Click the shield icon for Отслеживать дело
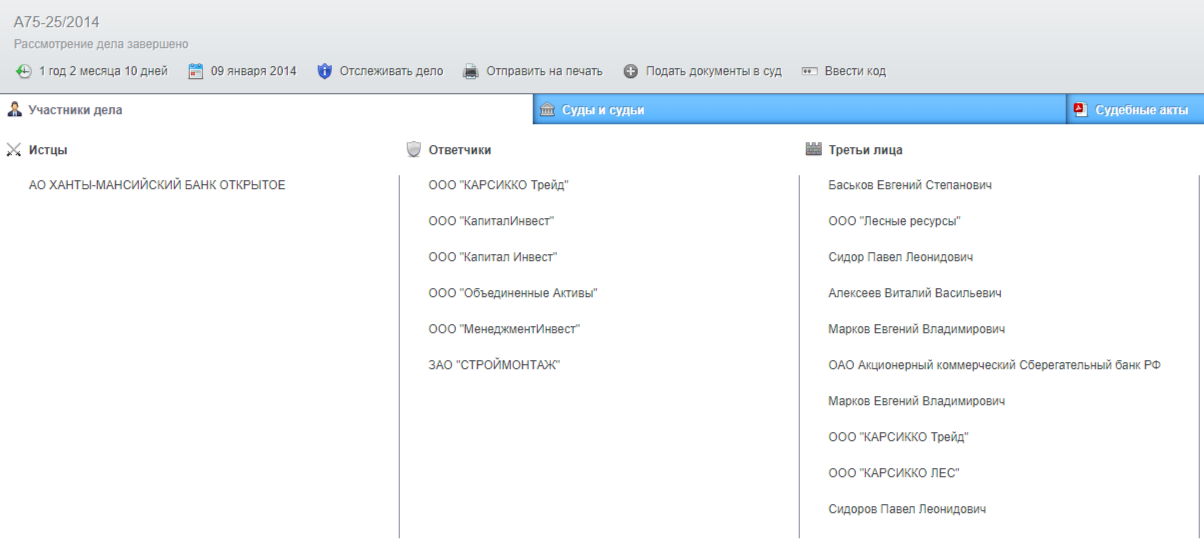This screenshot has width=1204, height=548. coord(324,71)
